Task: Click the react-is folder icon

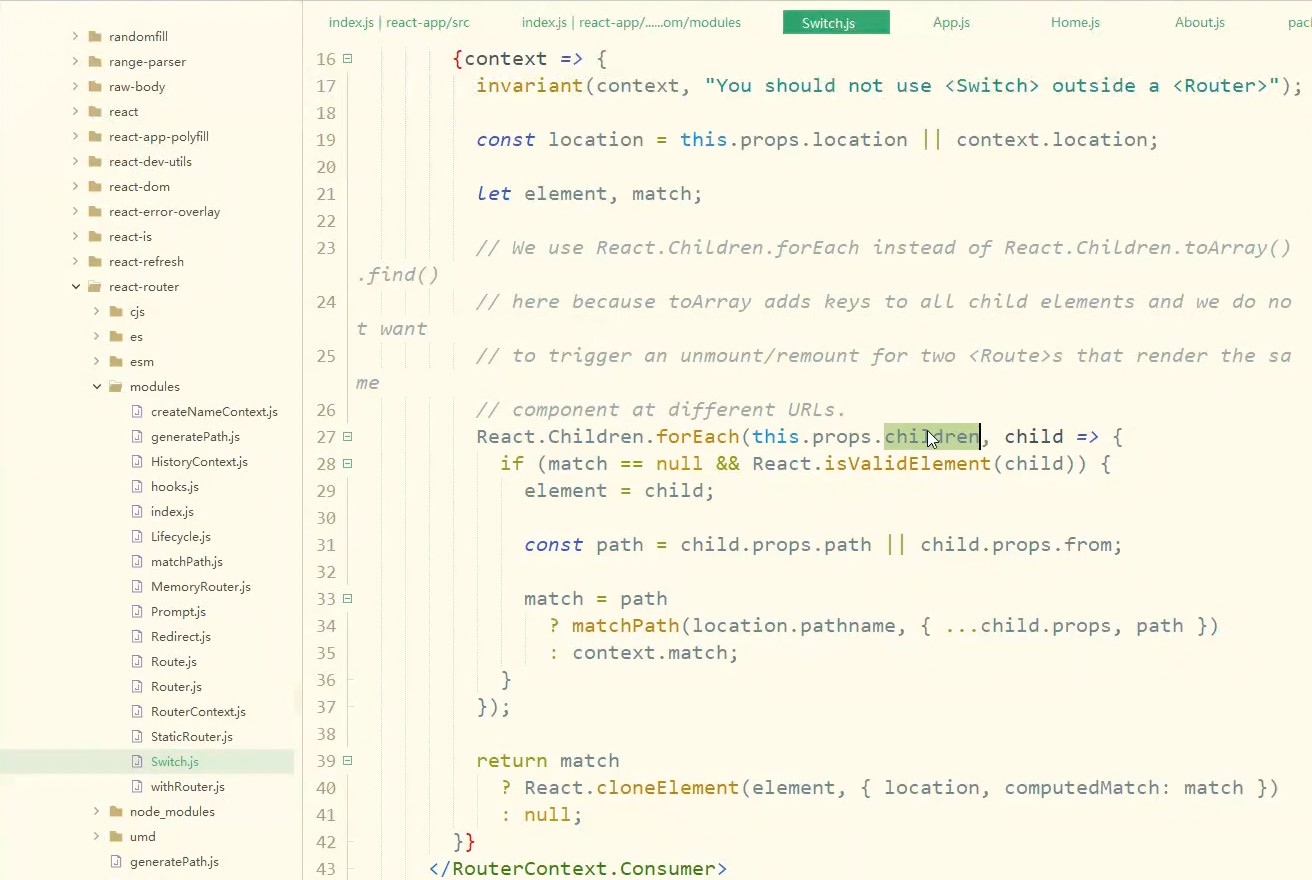Action: click(x=95, y=236)
